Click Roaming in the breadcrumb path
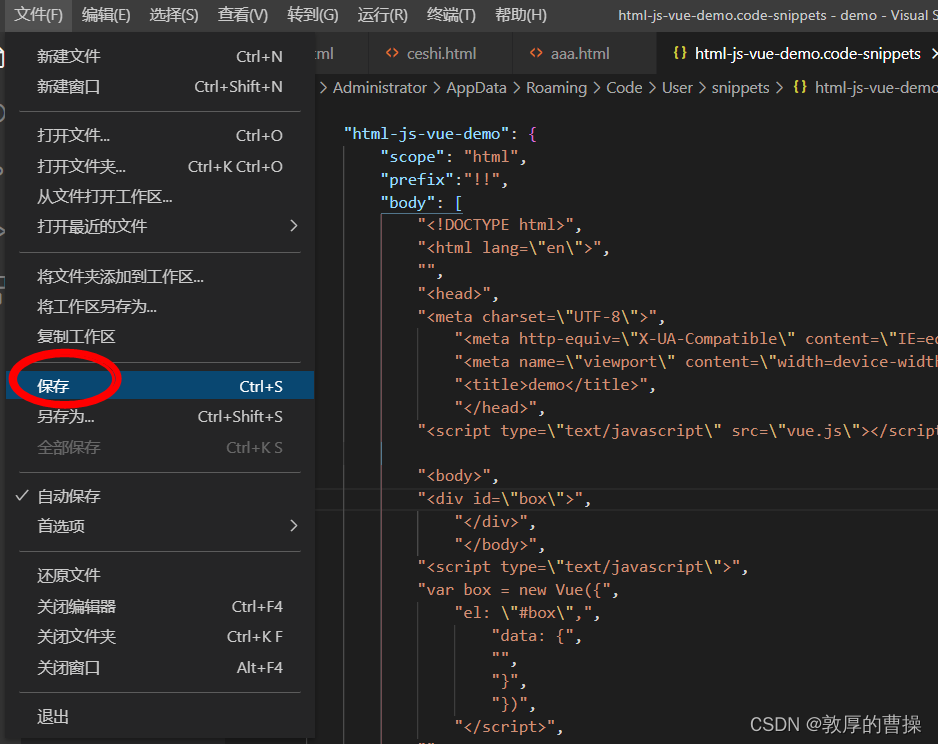 point(556,88)
